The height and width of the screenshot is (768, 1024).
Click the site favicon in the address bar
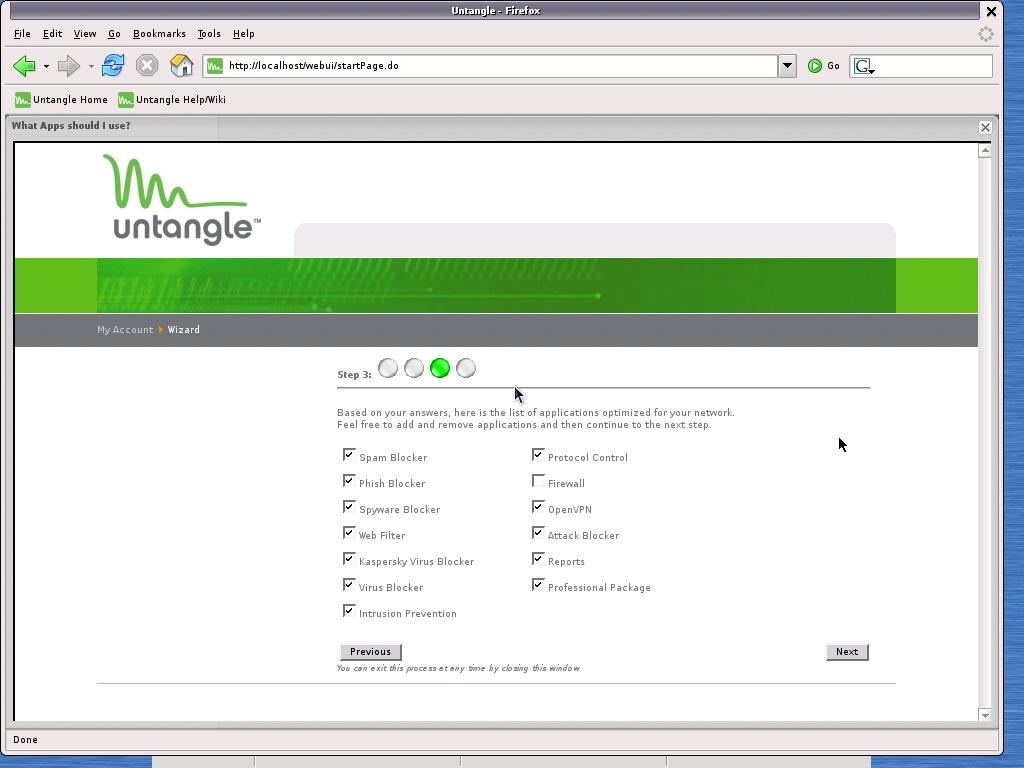click(215, 66)
